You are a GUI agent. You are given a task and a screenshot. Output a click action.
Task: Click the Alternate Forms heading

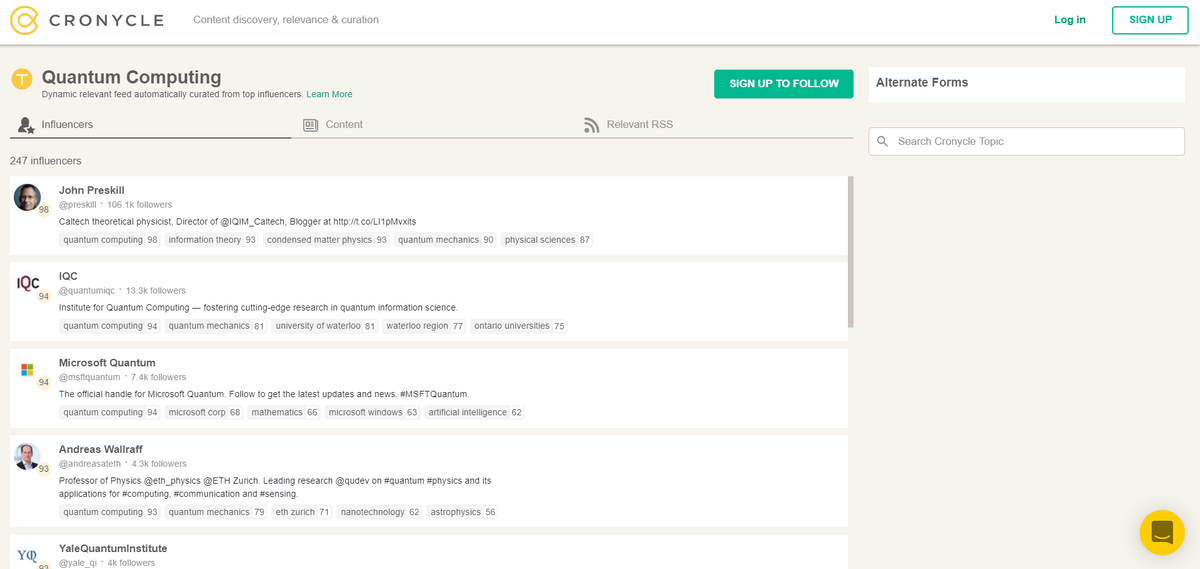[x=922, y=83]
